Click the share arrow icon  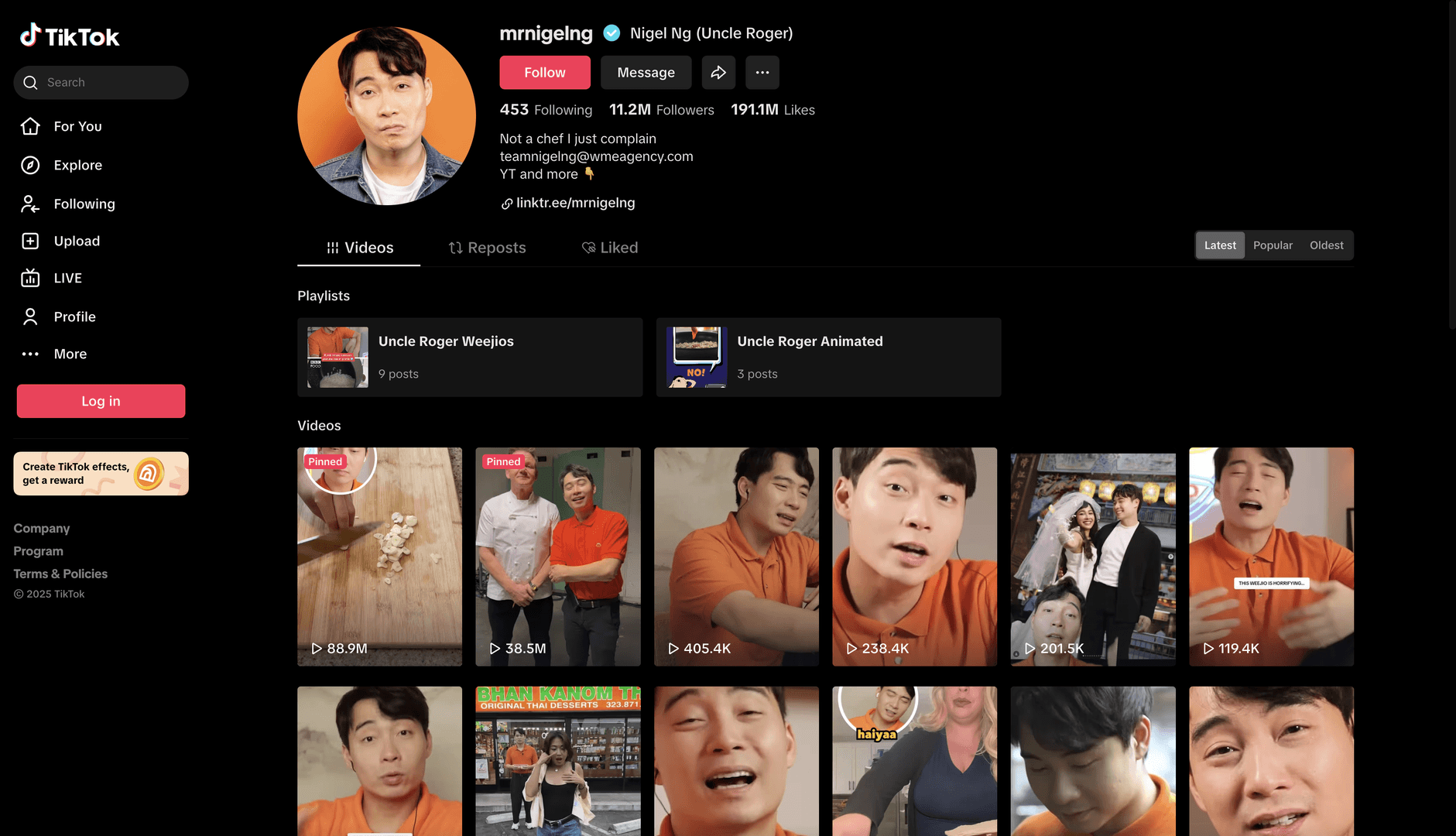[718, 72]
